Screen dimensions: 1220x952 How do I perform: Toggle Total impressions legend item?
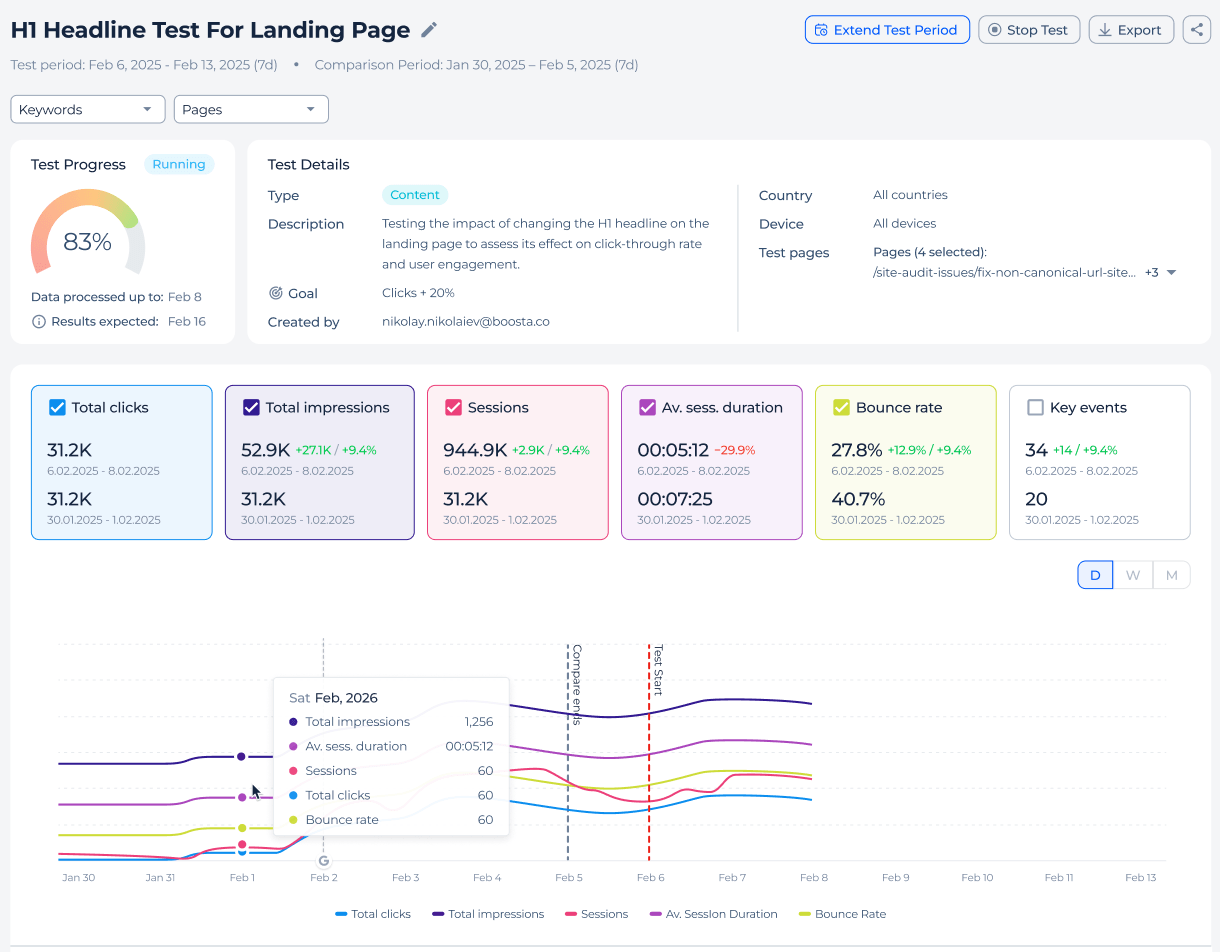pos(488,914)
